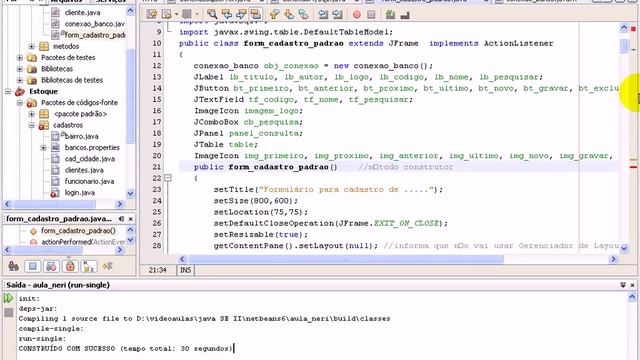The height and width of the screenshot is (360, 640).
Task: Toggle Sort by Source in Navigator
Action: tap(107, 266)
